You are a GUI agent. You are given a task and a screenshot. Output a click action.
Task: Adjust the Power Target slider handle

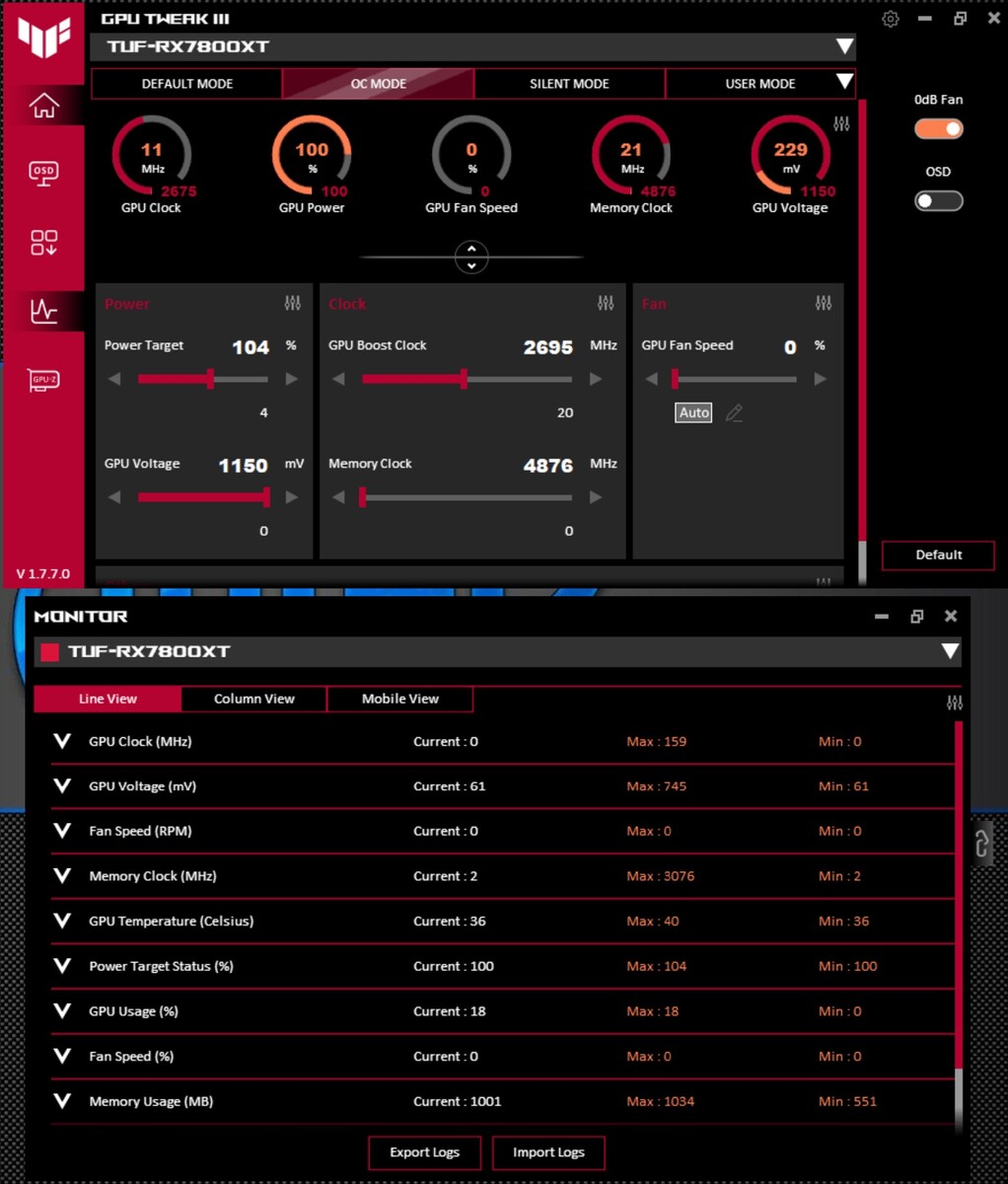click(x=210, y=379)
